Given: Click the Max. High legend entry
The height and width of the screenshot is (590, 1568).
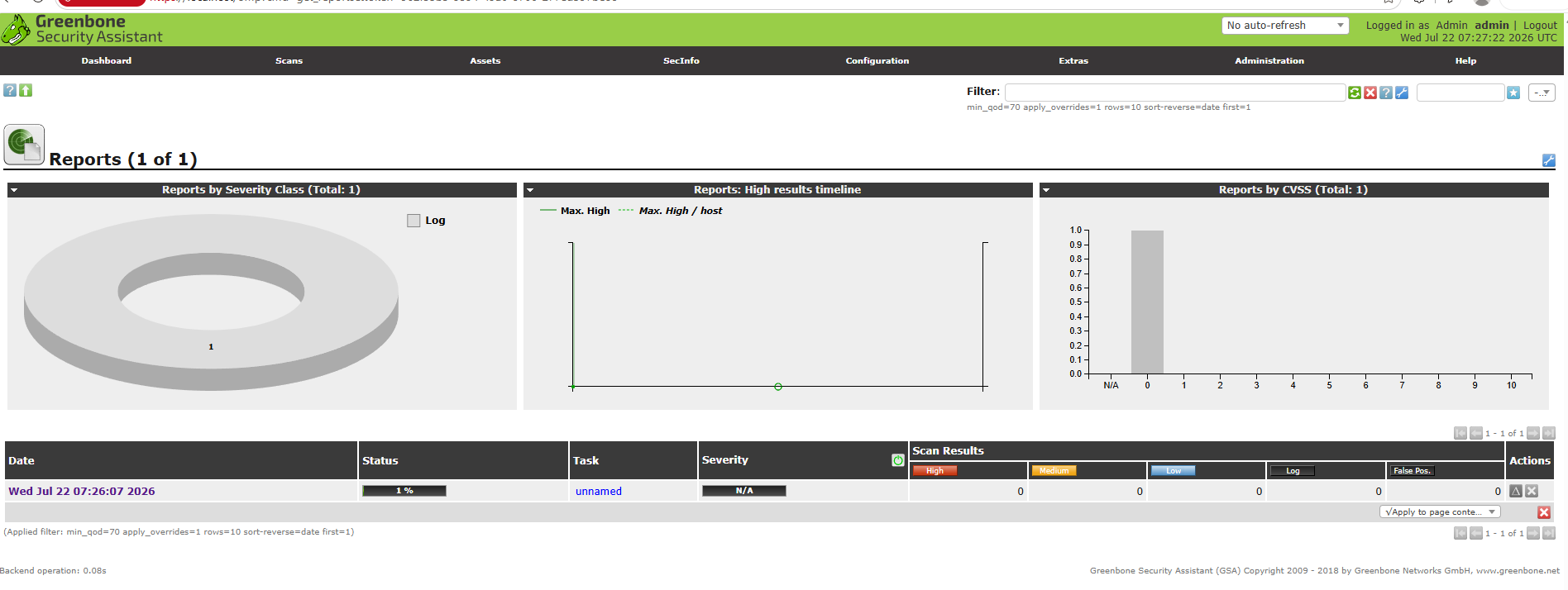Looking at the screenshot, I should pyautogui.click(x=575, y=211).
